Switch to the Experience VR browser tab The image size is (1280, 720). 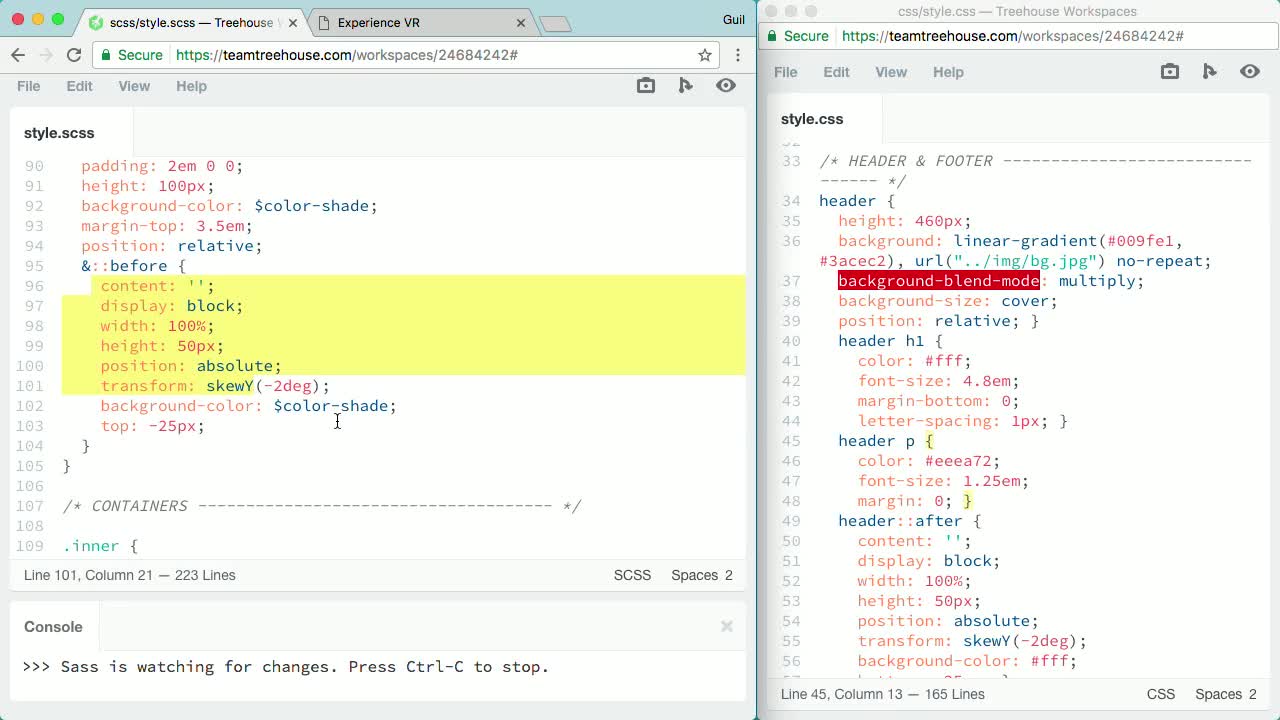pyautogui.click(x=380, y=20)
